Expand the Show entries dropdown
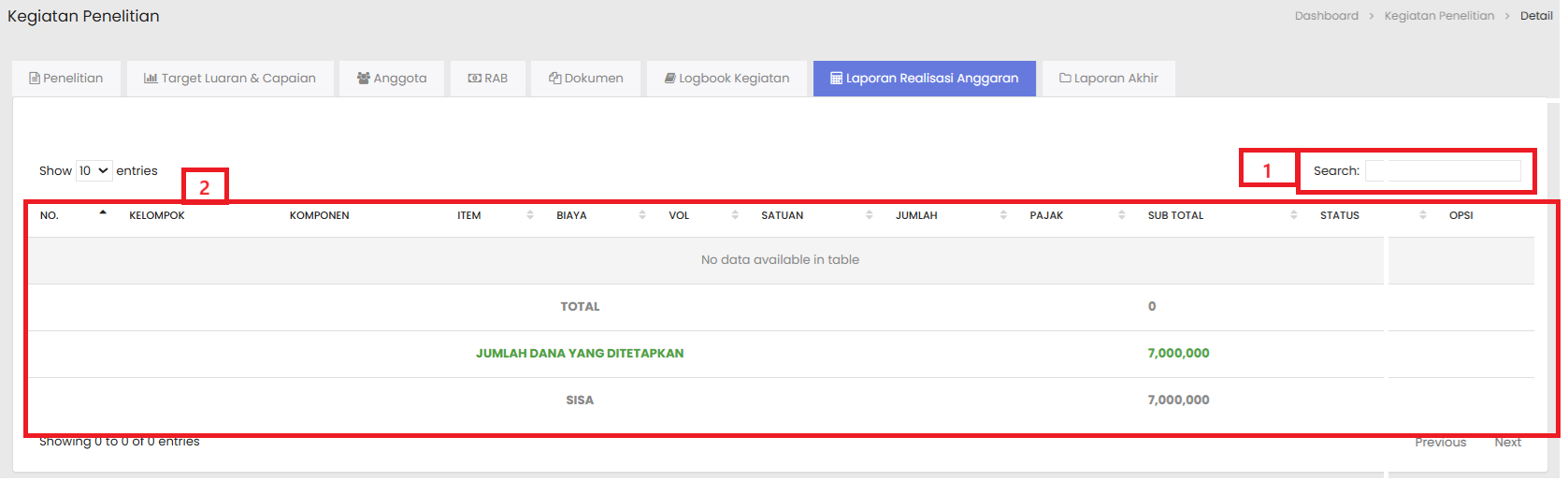Screen dimensions: 1568x481 pyautogui.click(x=94, y=171)
